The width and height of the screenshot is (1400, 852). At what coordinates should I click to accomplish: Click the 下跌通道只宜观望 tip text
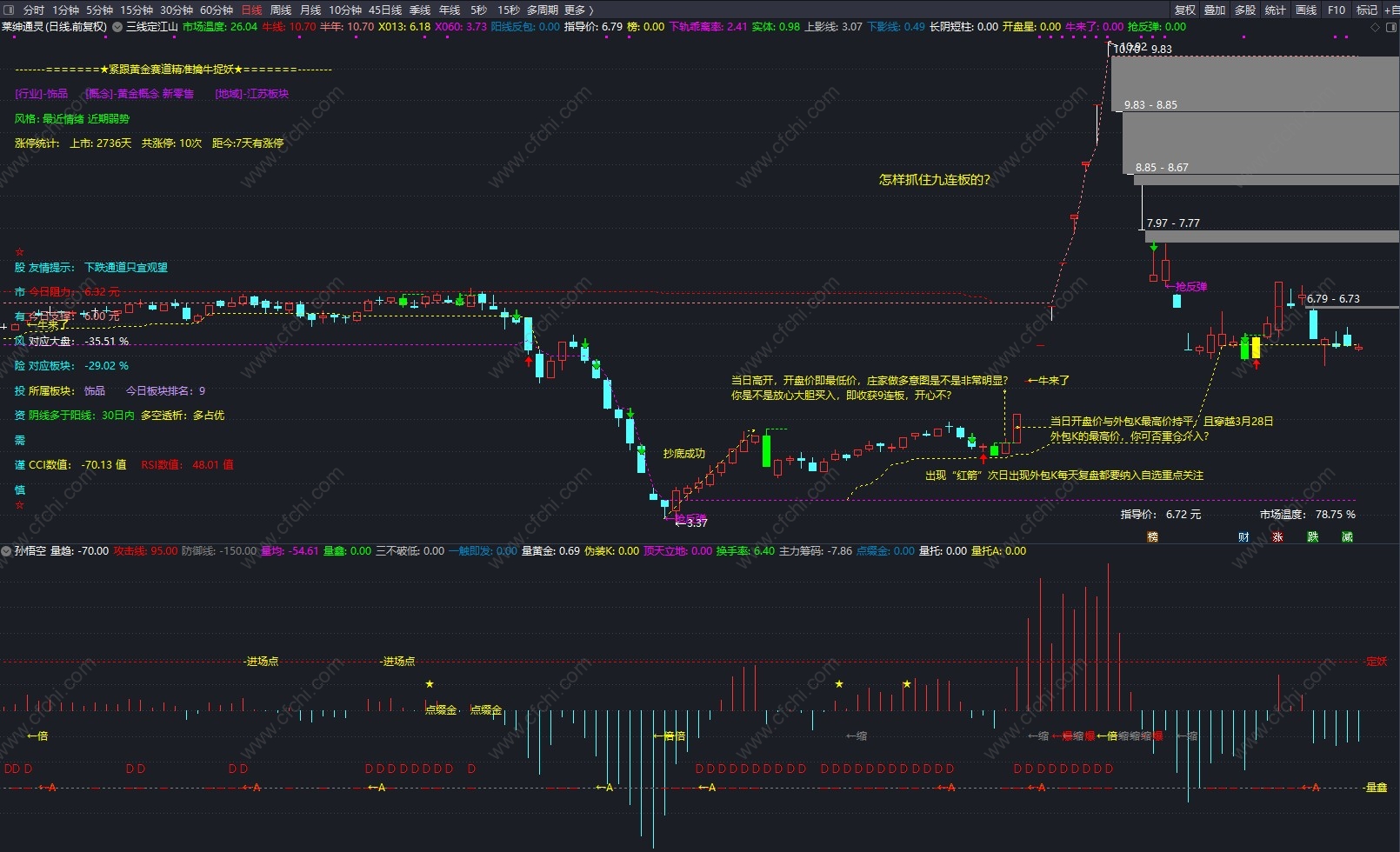126,268
